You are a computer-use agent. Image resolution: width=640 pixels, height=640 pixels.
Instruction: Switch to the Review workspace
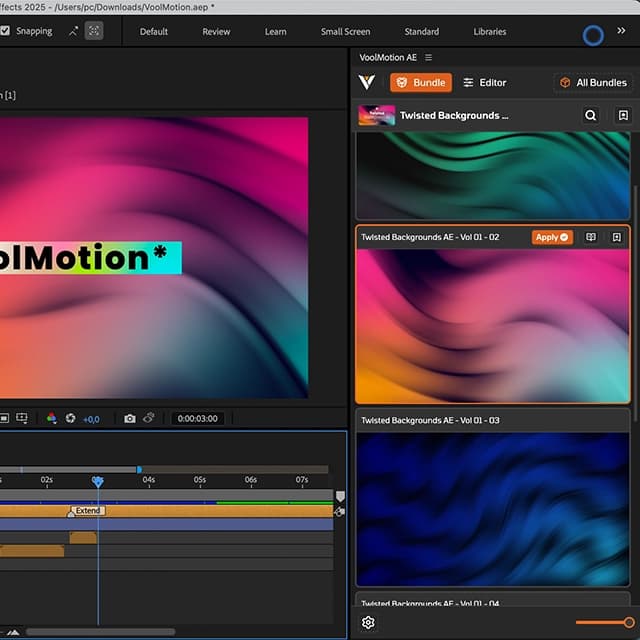tap(216, 31)
